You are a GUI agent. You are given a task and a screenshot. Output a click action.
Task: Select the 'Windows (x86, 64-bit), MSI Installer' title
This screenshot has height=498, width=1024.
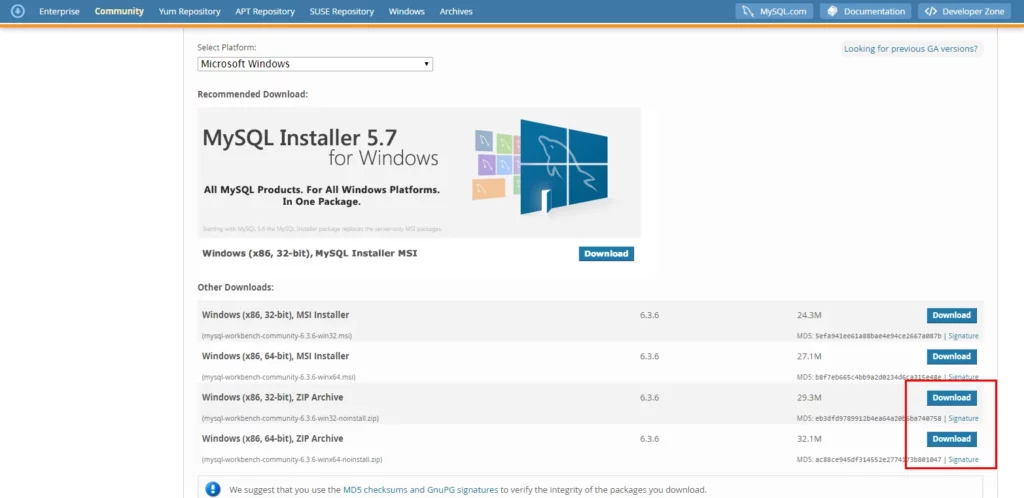276,356
